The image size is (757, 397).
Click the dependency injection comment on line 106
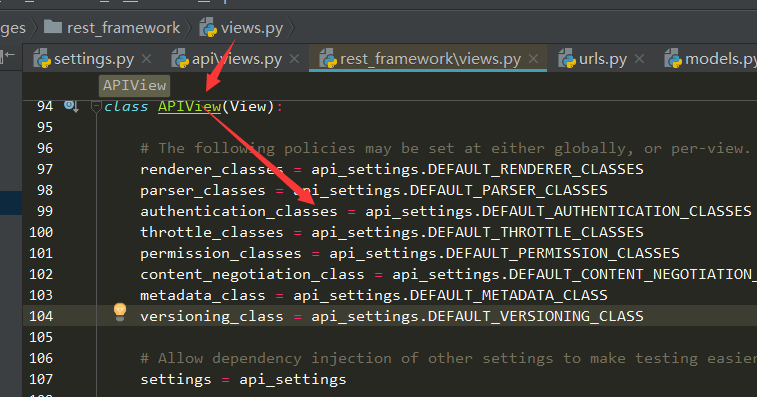point(449,358)
